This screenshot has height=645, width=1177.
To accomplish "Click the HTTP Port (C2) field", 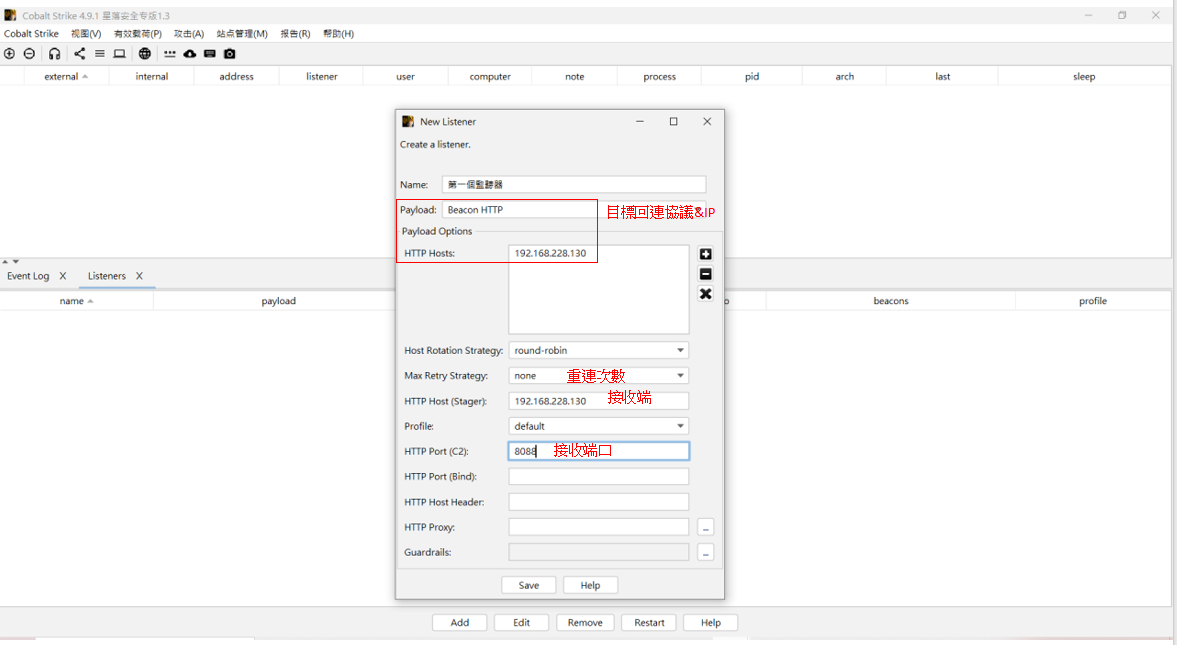I will (x=598, y=451).
